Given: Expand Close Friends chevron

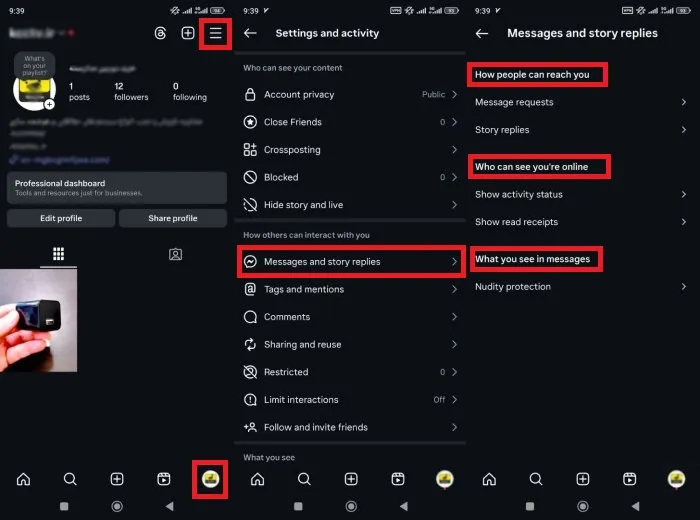Looking at the screenshot, I should (454, 122).
